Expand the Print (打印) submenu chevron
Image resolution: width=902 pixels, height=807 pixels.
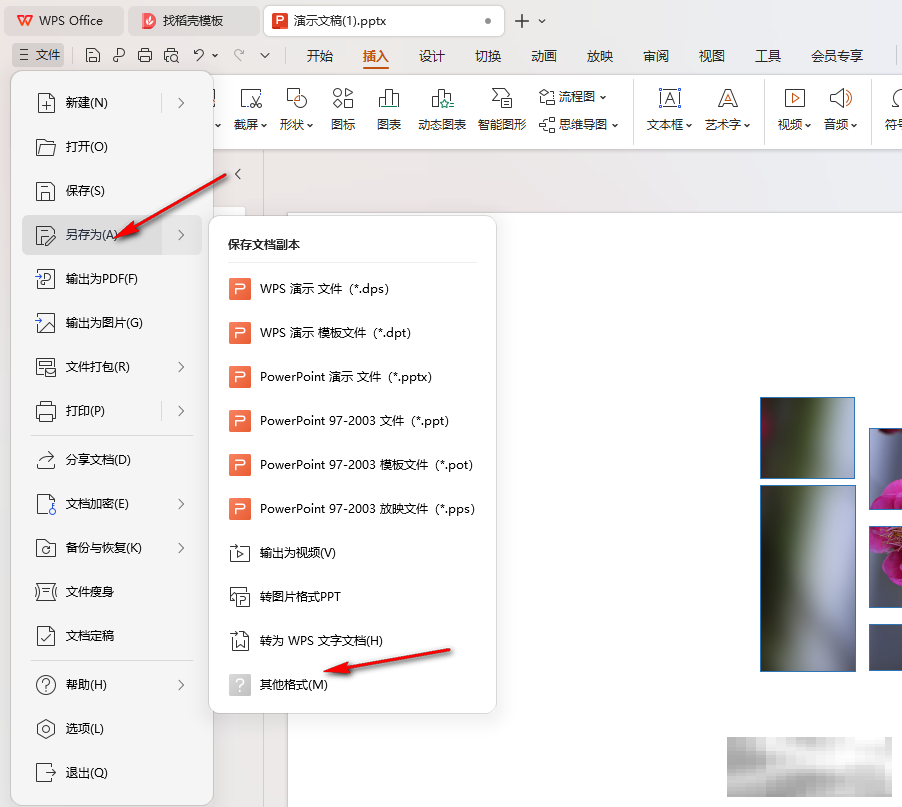(181, 411)
